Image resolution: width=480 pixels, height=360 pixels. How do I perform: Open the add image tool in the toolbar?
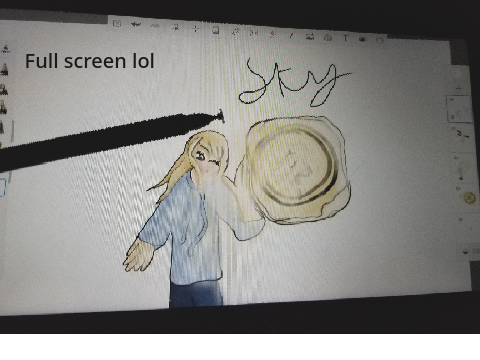[x=310, y=36]
